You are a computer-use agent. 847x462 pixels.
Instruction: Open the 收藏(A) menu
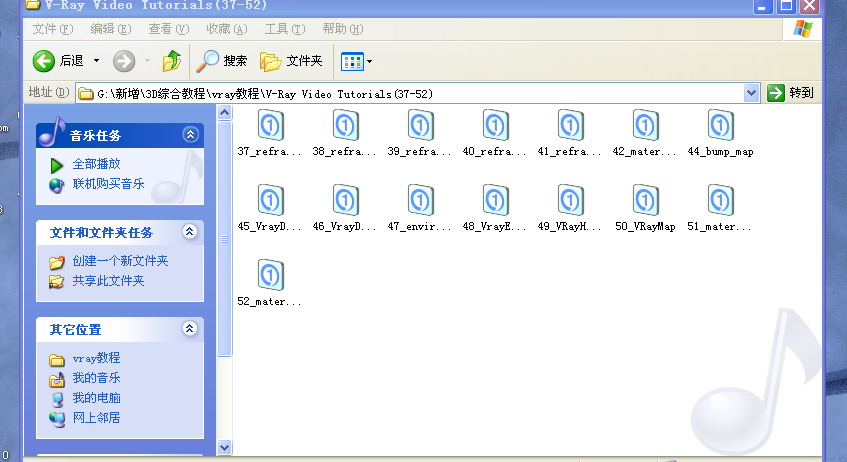click(226, 29)
